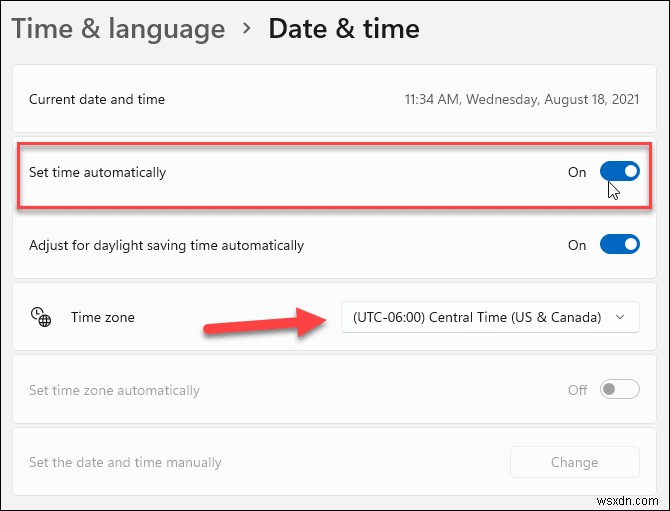
Task: Click the Time zone globe clock icon
Action: [41, 317]
